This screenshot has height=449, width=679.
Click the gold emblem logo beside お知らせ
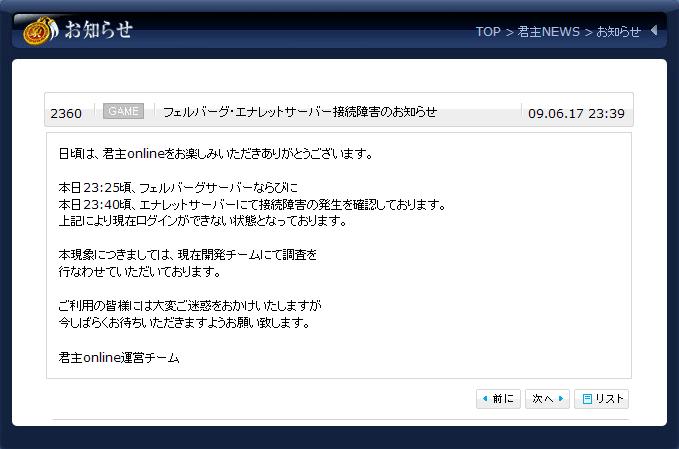coord(40,31)
